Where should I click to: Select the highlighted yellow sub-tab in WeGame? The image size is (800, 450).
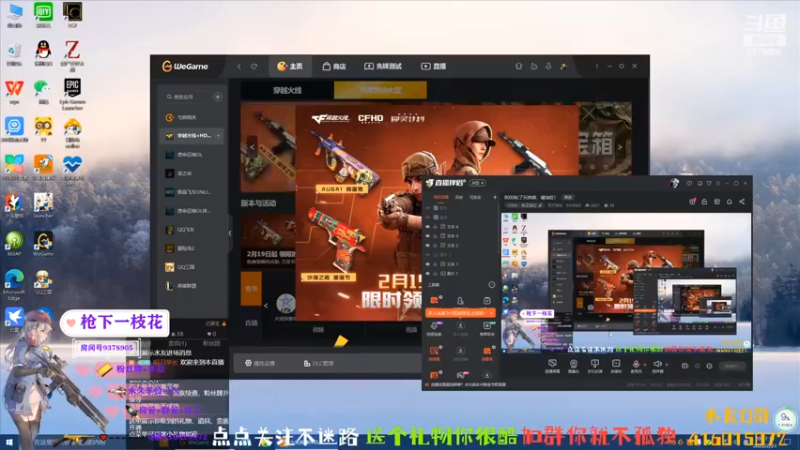(x=380, y=90)
